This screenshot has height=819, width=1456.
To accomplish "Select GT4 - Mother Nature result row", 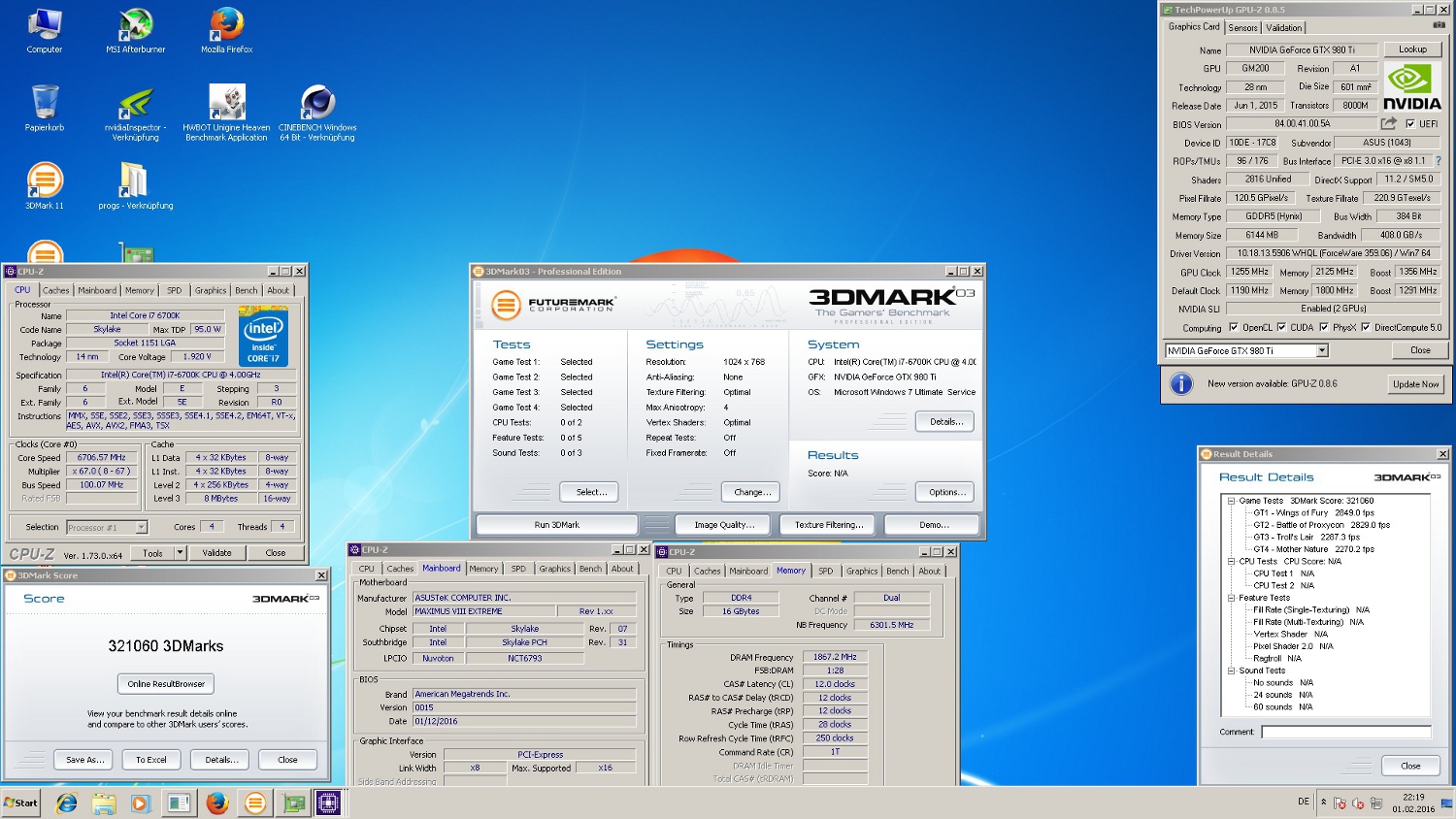I will pyautogui.click(x=1313, y=549).
